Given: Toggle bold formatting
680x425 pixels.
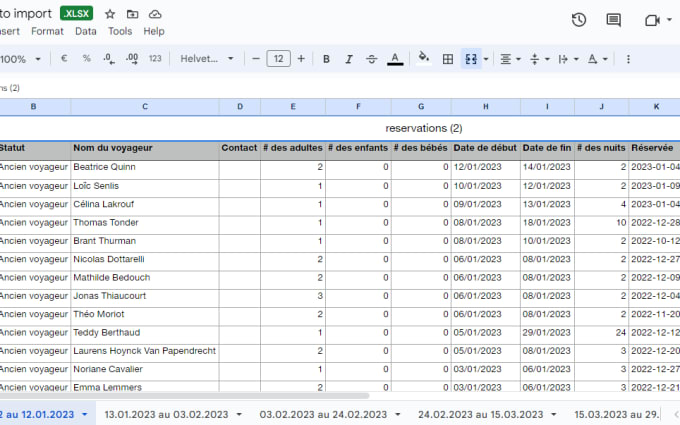Looking at the screenshot, I should tap(326, 59).
